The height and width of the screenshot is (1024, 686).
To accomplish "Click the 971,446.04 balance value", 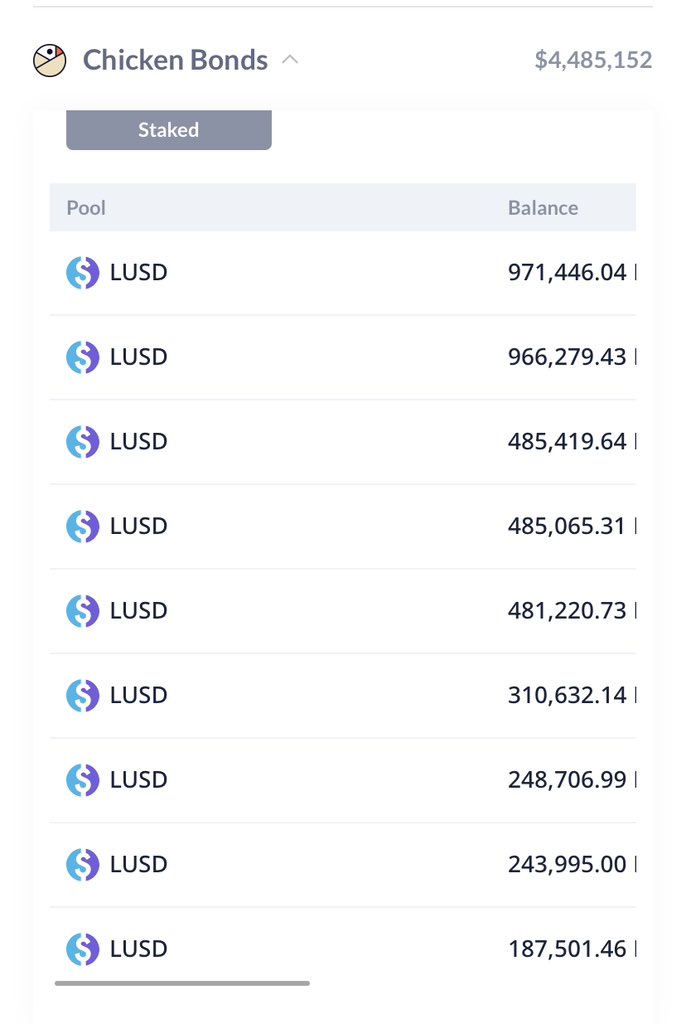I will (x=567, y=272).
